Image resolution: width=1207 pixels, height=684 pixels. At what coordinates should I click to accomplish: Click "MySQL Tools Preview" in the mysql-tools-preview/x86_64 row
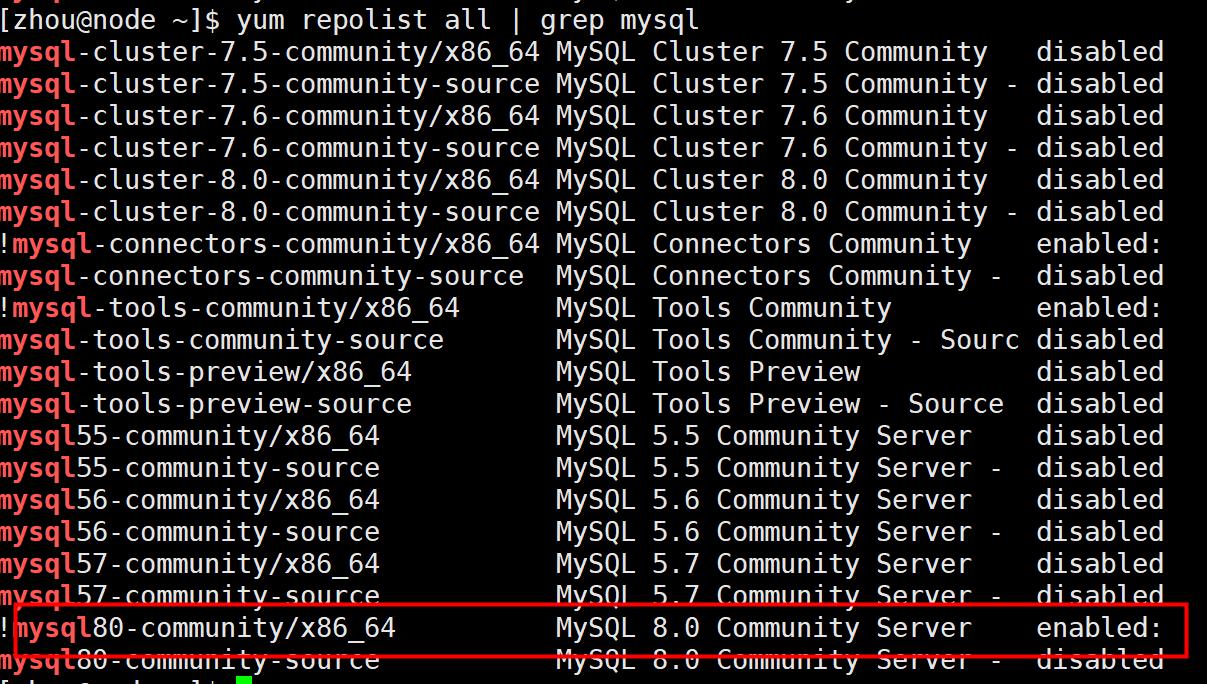(x=708, y=372)
